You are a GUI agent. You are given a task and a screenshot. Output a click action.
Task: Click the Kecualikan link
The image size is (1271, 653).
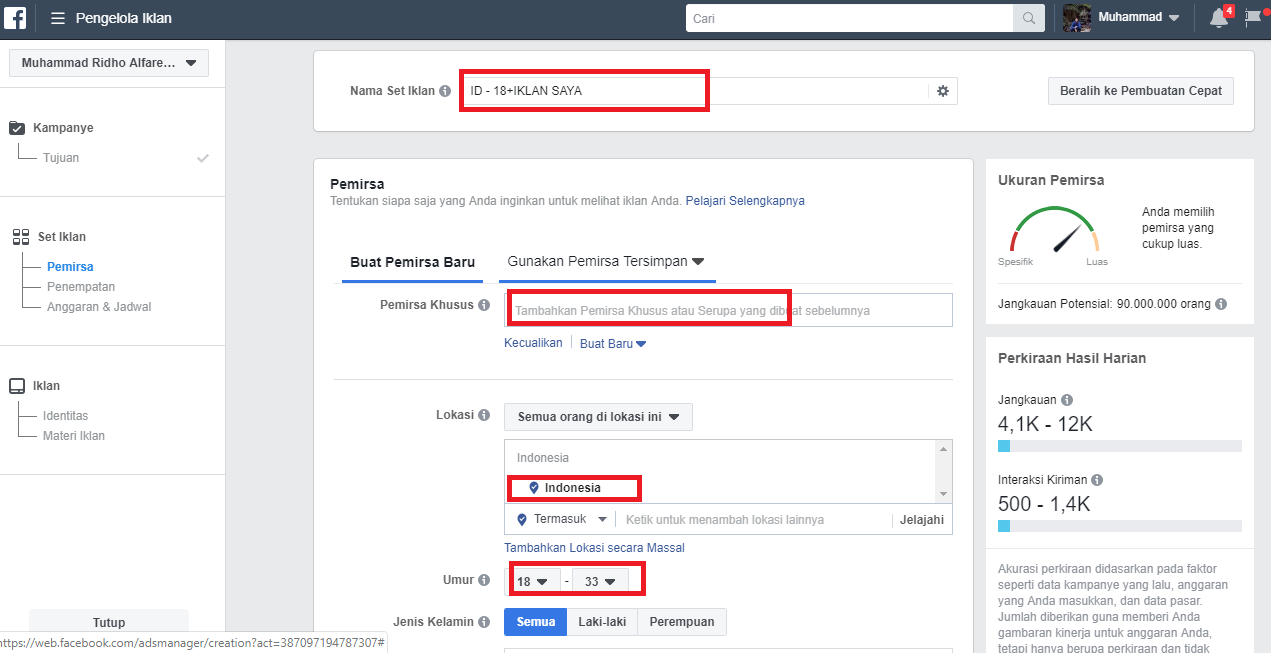[533, 343]
